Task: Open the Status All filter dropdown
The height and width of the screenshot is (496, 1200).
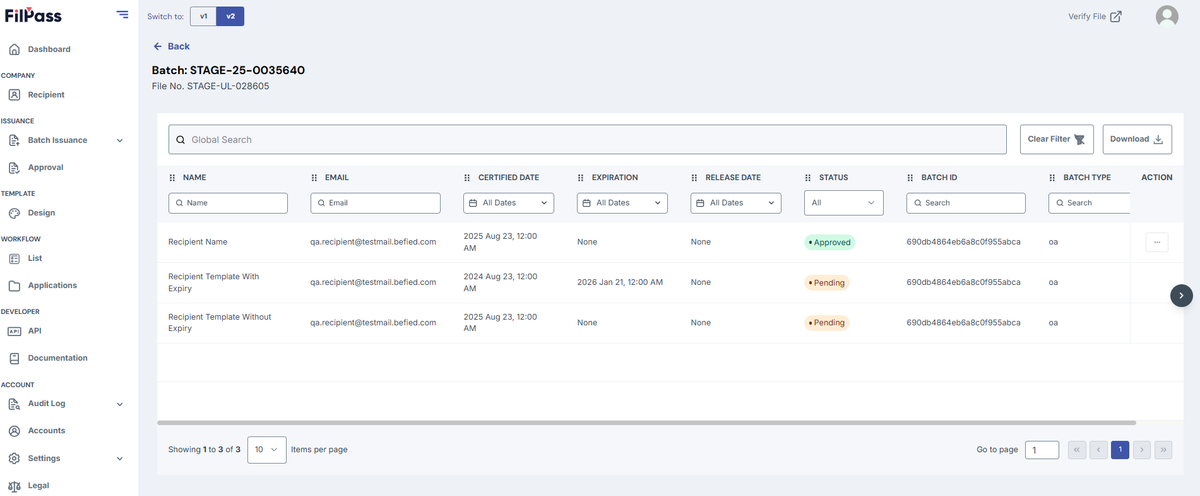Action: tap(844, 203)
